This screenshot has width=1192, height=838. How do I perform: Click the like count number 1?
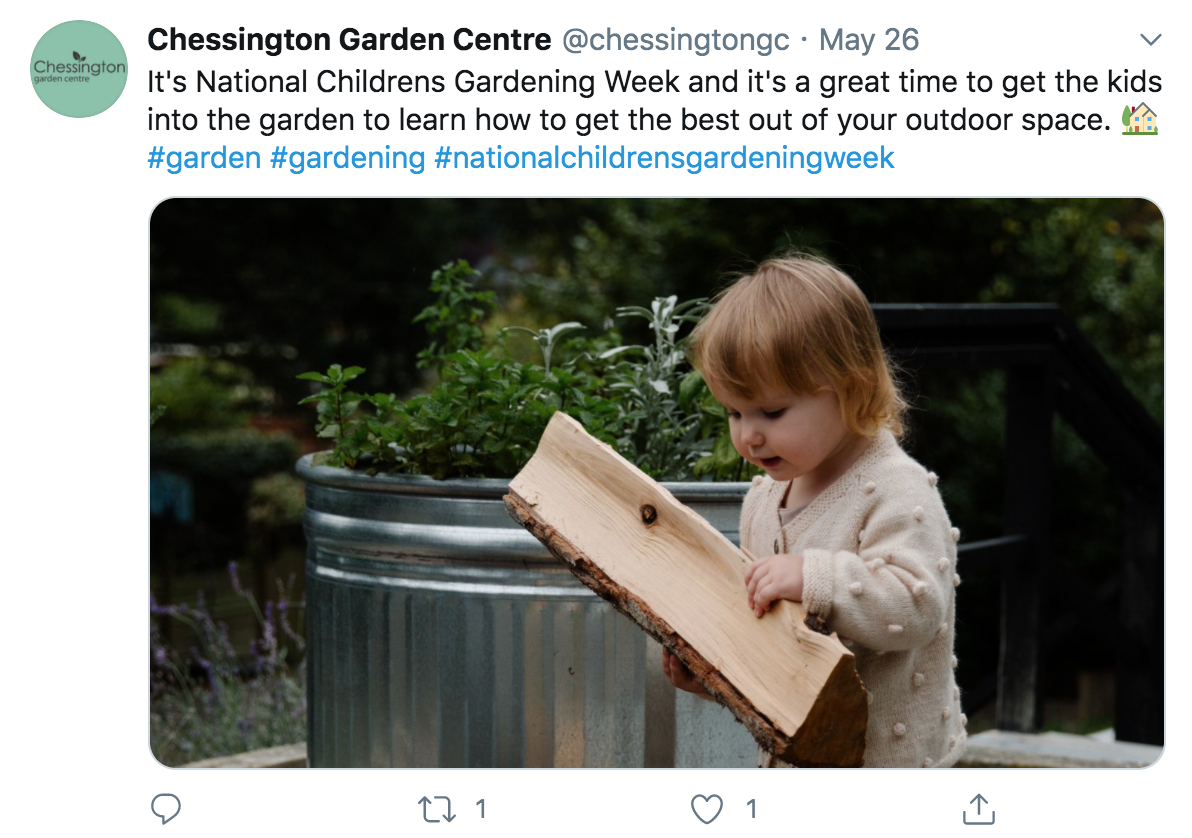point(751,809)
